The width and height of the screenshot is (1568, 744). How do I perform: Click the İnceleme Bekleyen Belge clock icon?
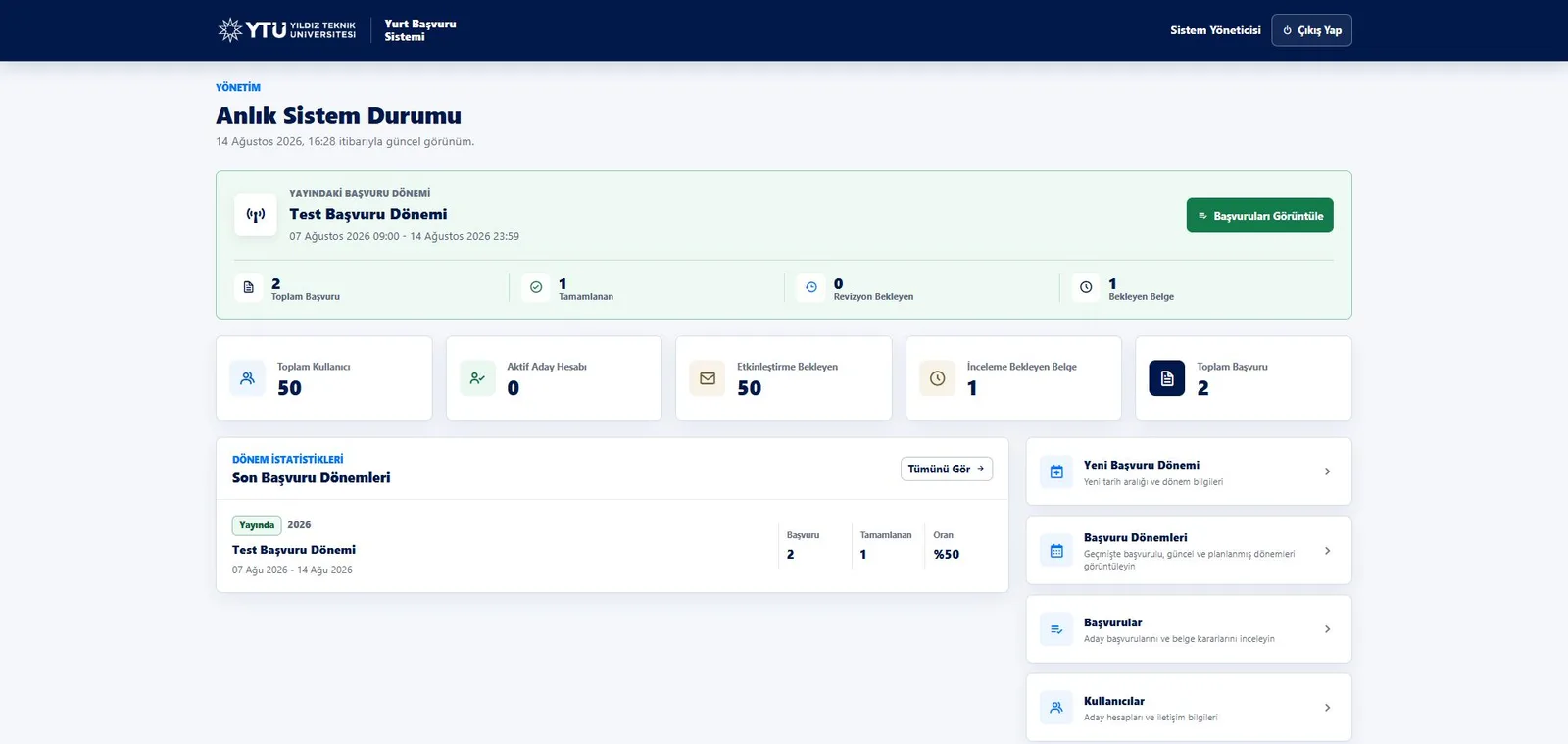(937, 378)
